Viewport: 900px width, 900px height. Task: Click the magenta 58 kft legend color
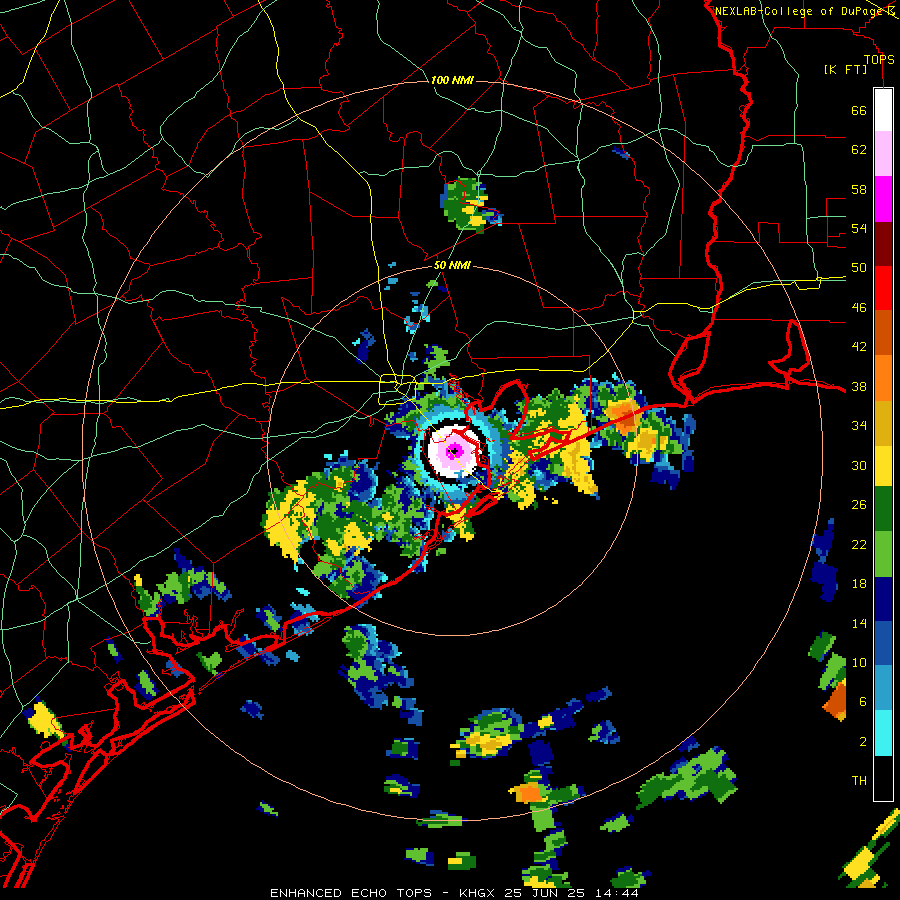point(883,199)
